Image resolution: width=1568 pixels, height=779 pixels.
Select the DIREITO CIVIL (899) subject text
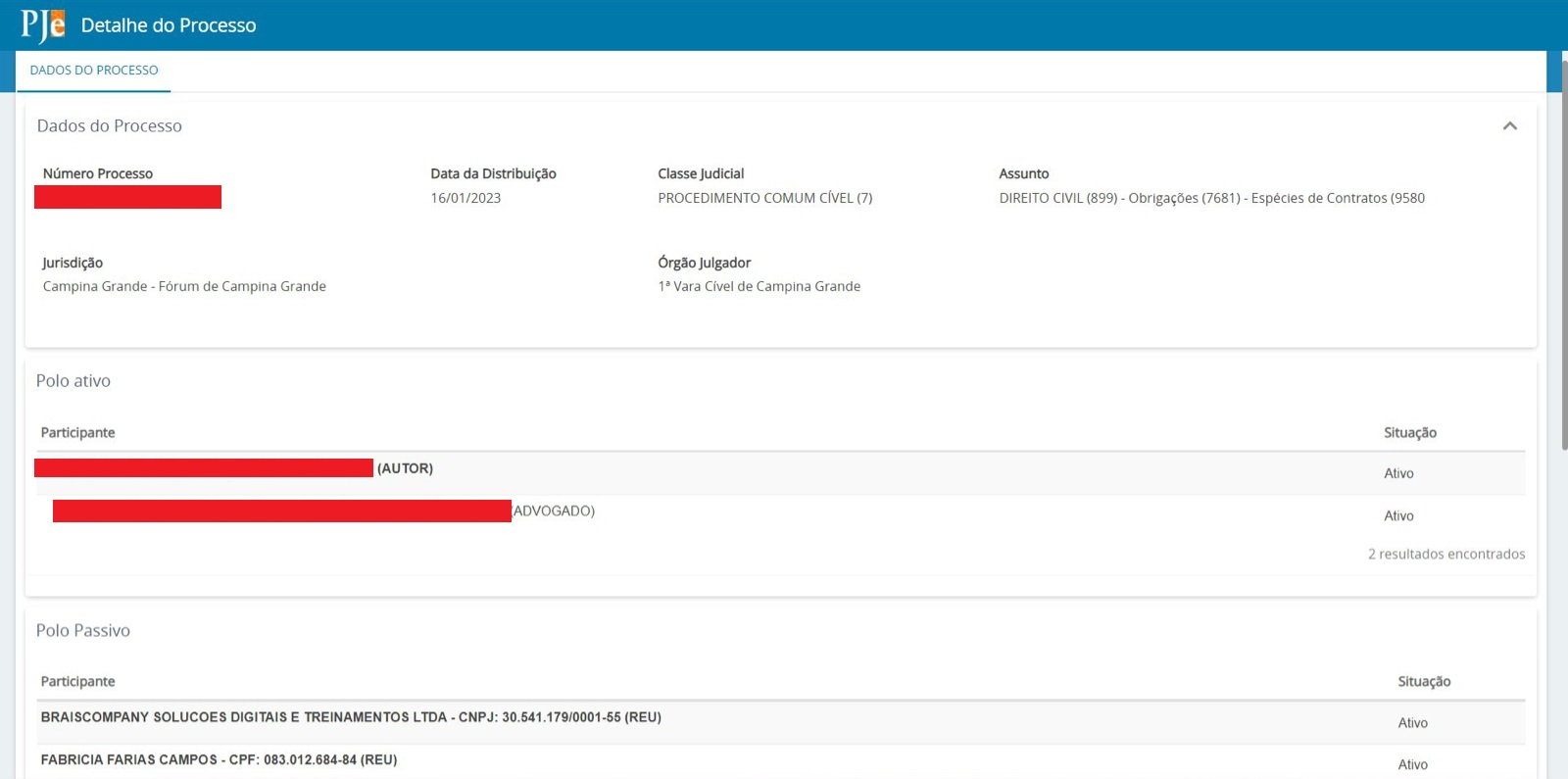(x=1212, y=198)
